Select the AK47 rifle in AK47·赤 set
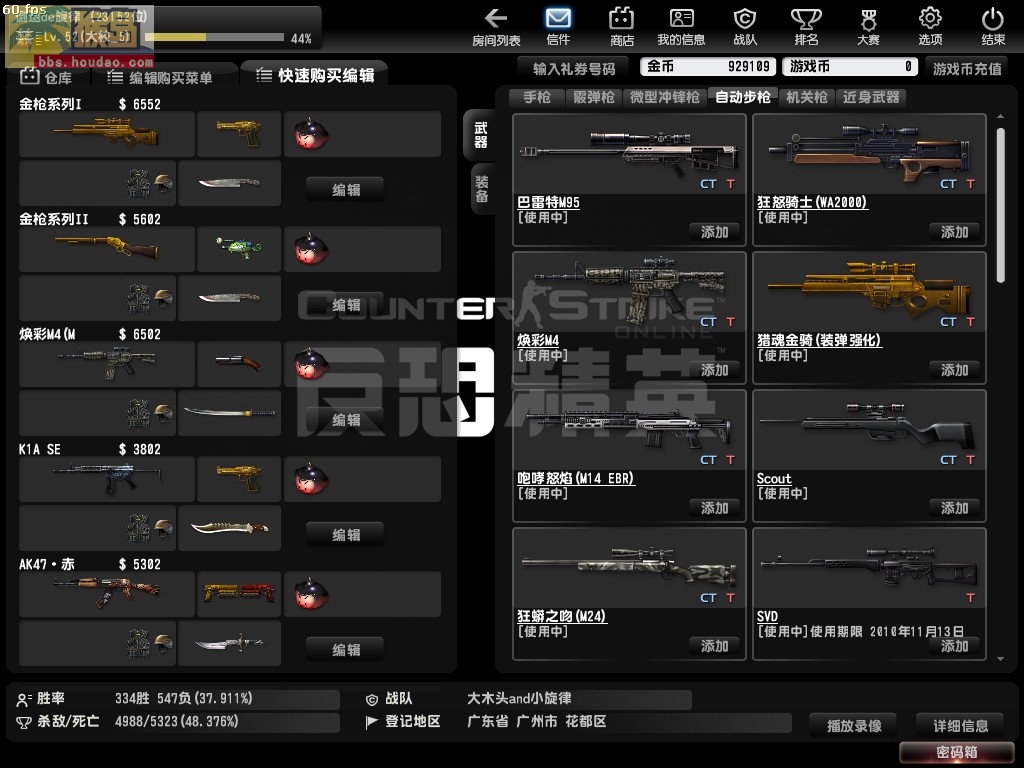 click(107, 594)
